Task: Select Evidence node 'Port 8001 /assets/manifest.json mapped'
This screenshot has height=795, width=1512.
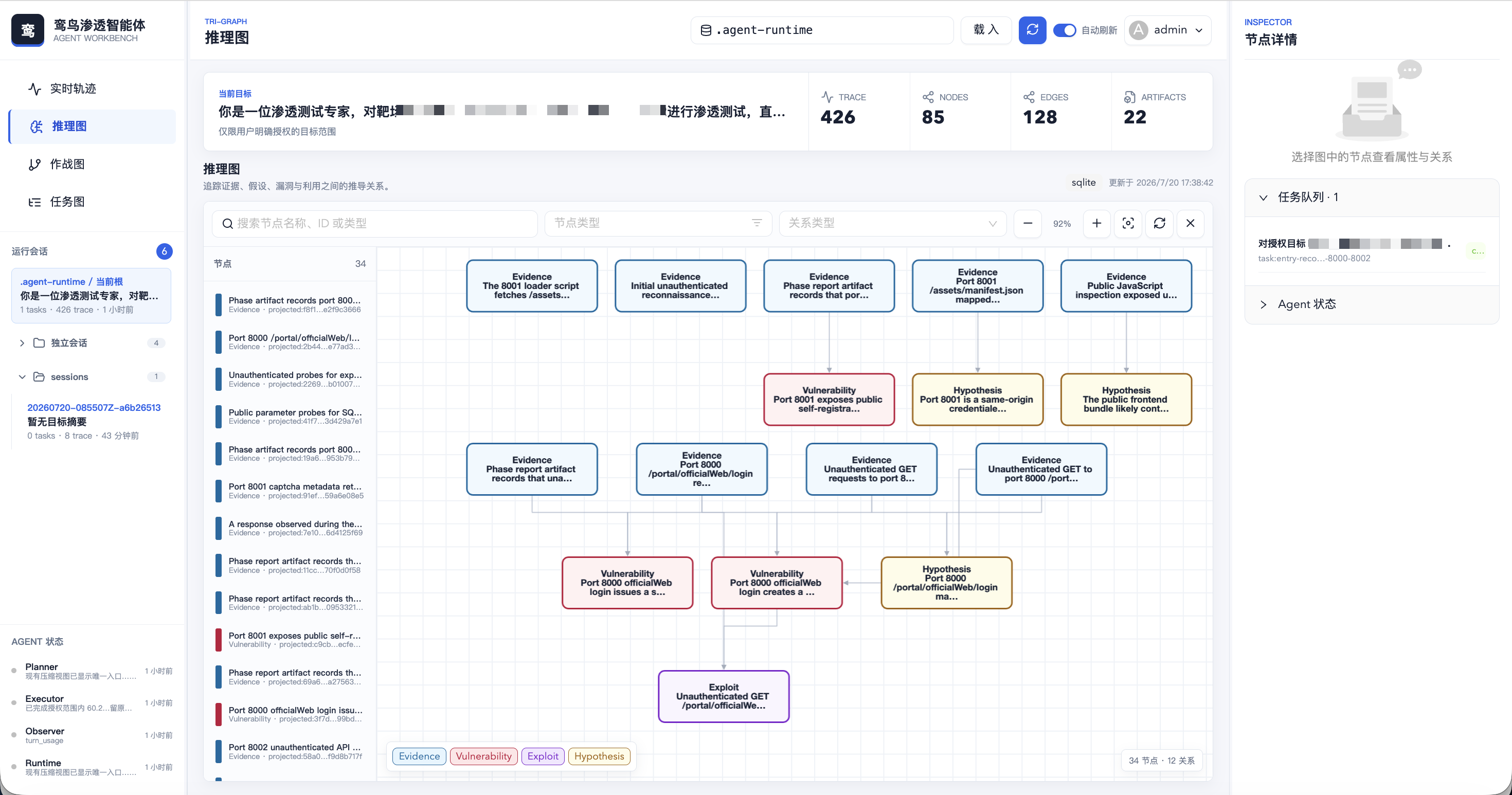Action: [x=977, y=286]
